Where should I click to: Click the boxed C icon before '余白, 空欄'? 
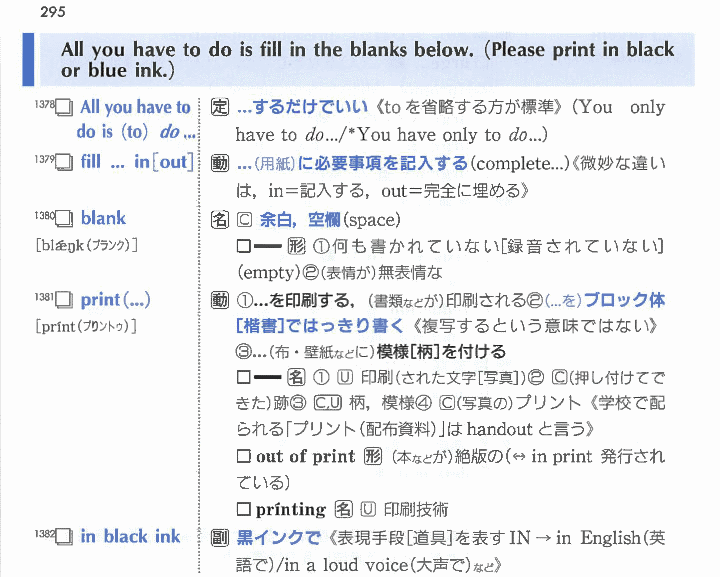pos(244,219)
